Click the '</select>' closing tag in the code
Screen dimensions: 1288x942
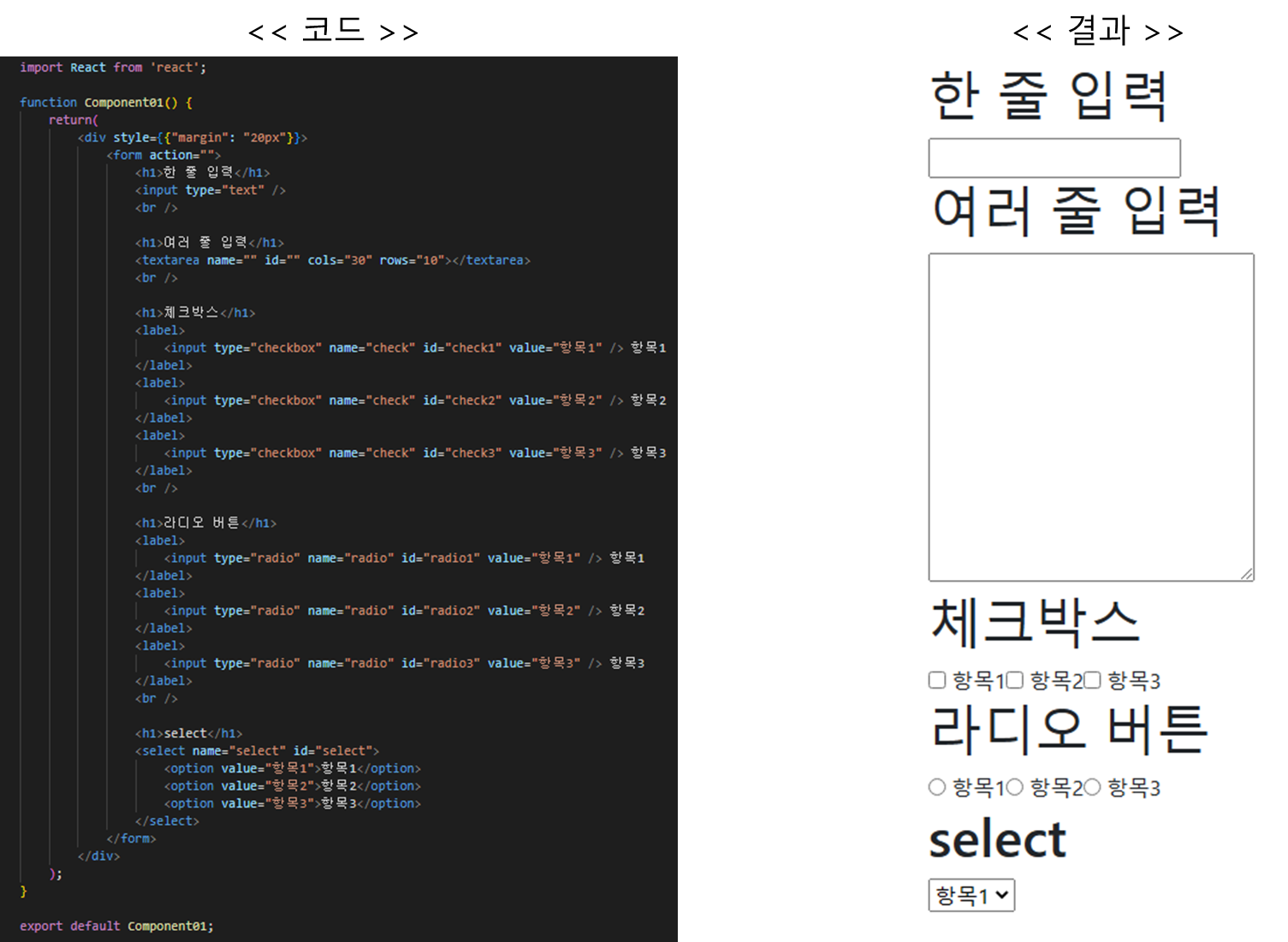coord(167,821)
